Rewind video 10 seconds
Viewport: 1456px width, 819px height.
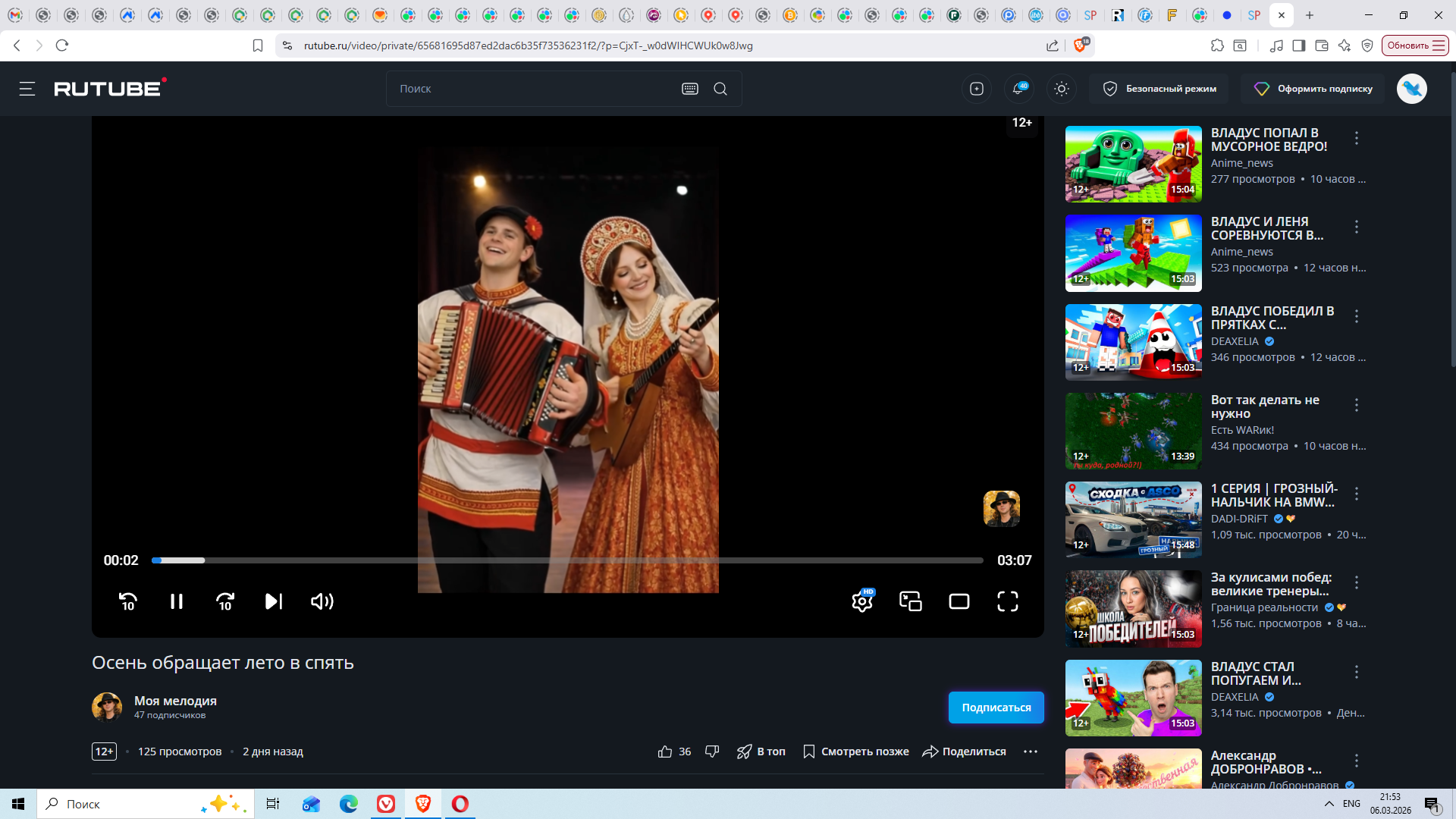tap(128, 601)
